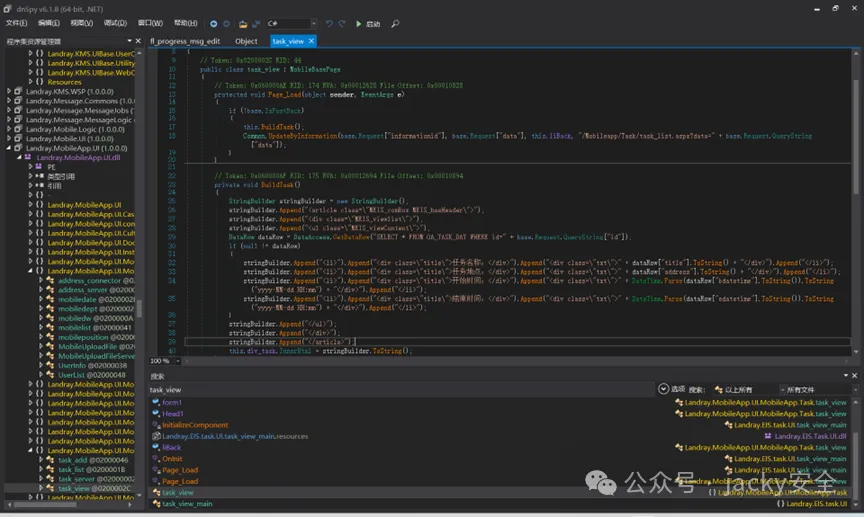Click the Undo icon in toolbar
This screenshot has width=864, height=517.
[x=329, y=24]
